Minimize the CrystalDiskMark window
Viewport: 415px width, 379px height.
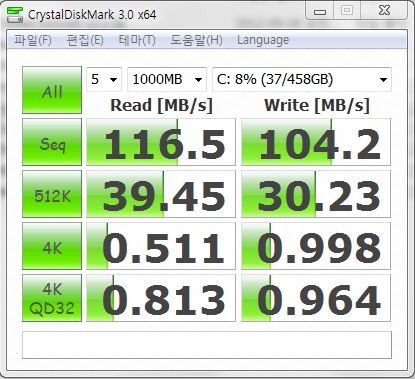point(320,12)
